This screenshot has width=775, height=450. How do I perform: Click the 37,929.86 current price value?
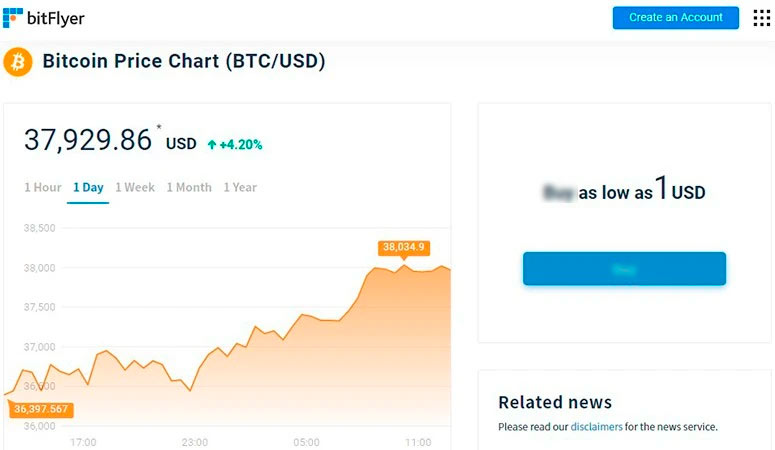tap(88, 140)
